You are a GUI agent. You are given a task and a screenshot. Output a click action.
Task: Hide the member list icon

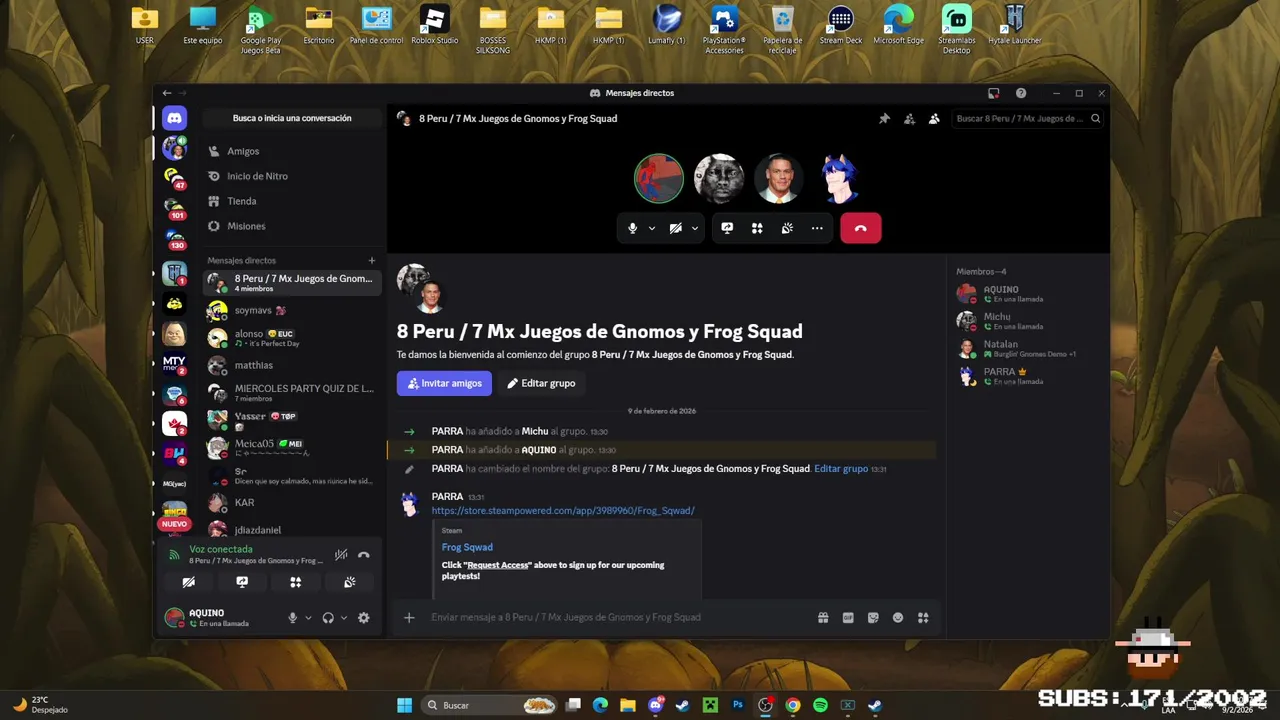tap(934, 118)
